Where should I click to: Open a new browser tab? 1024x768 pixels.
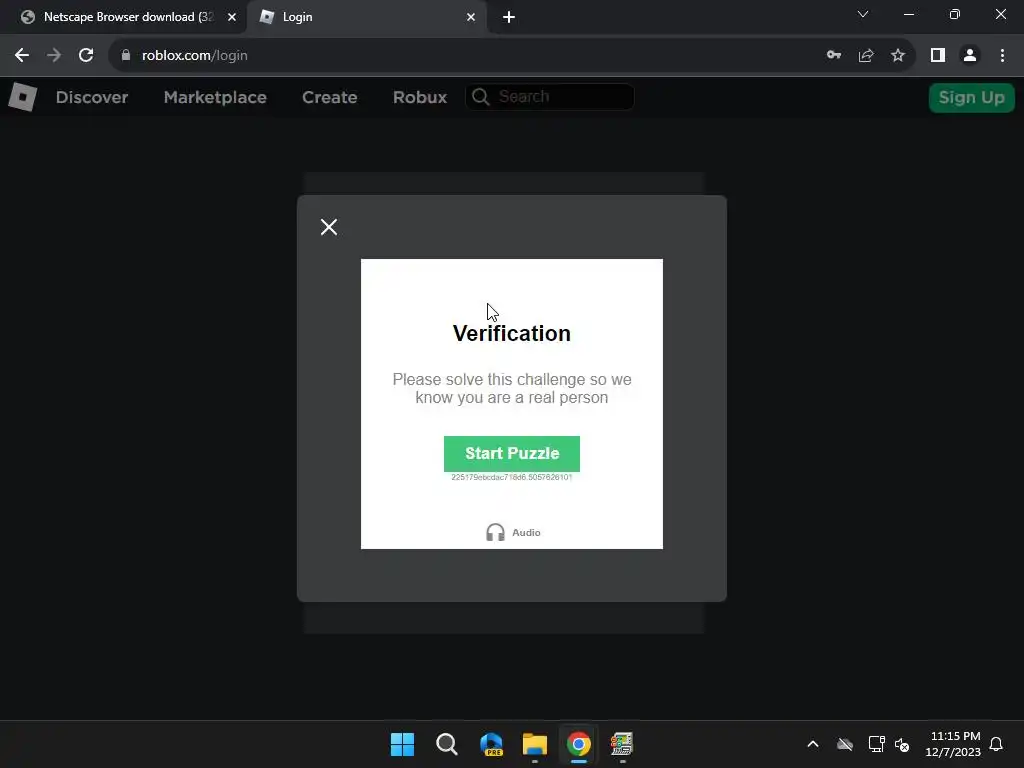(509, 17)
